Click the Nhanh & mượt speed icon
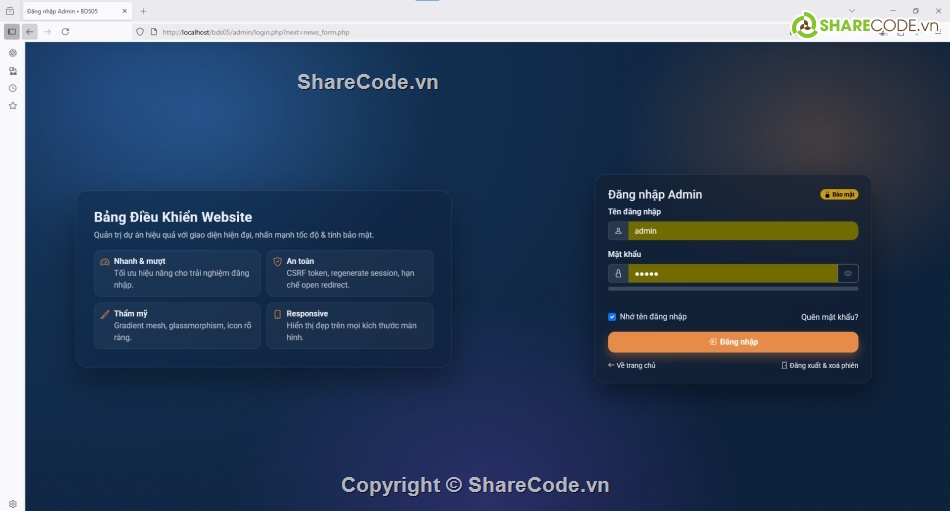950x511 pixels. pos(105,262)
